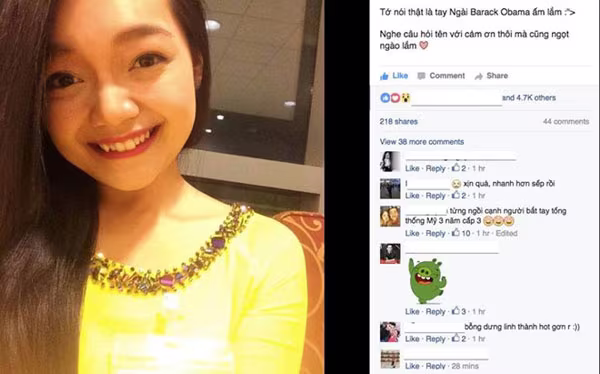This screenshot has height=374, width=600.
Task: Like the 'bỗng dưng linh thành hot gơn' comment
Action: pyautogui.click(x=412, y=339)
